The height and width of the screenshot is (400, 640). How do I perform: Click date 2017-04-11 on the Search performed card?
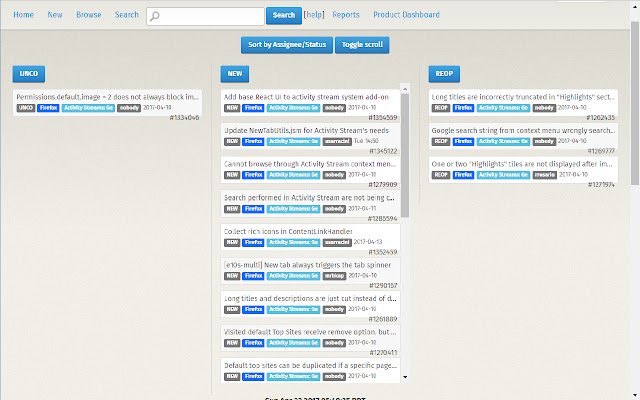pos(362,208)
